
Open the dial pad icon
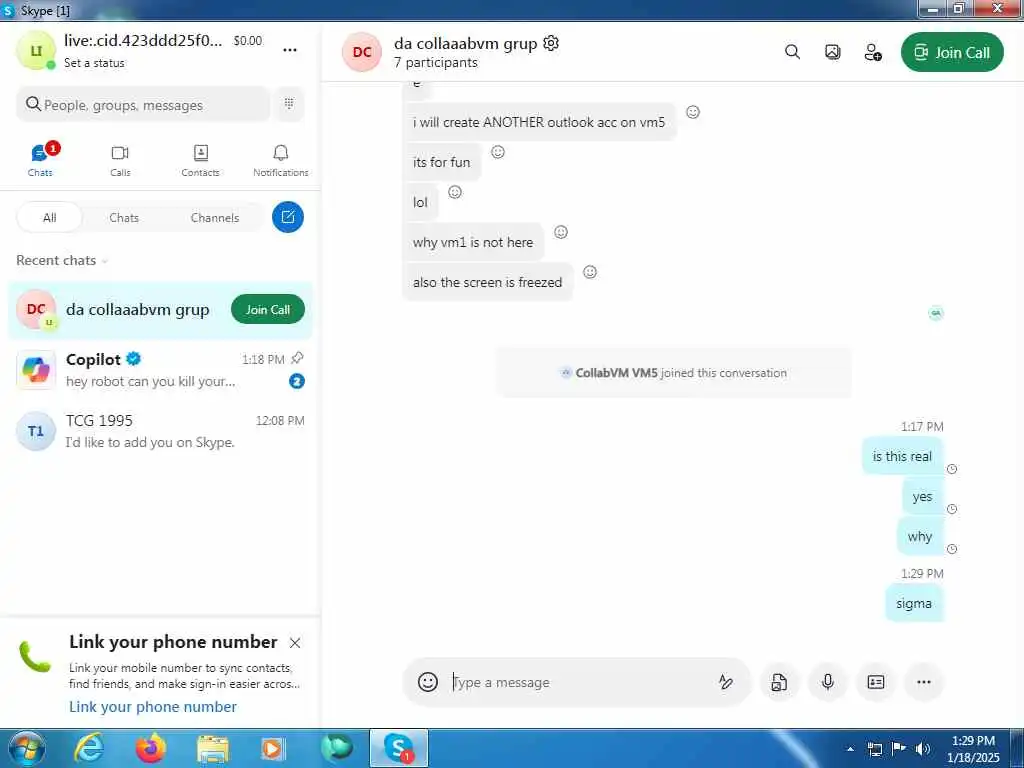click(289, 104)
